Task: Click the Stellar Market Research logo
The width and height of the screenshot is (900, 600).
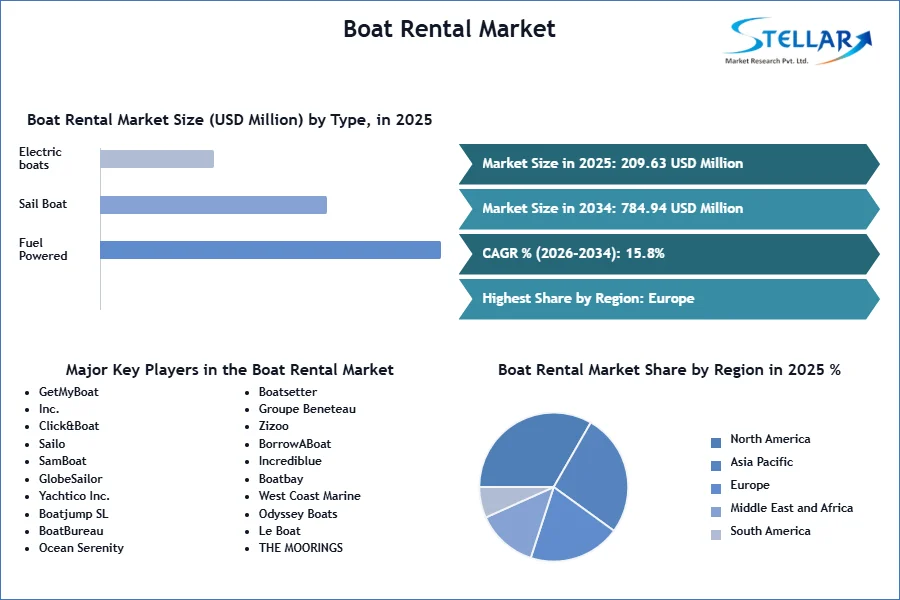Action: click(x=798, y=41)
